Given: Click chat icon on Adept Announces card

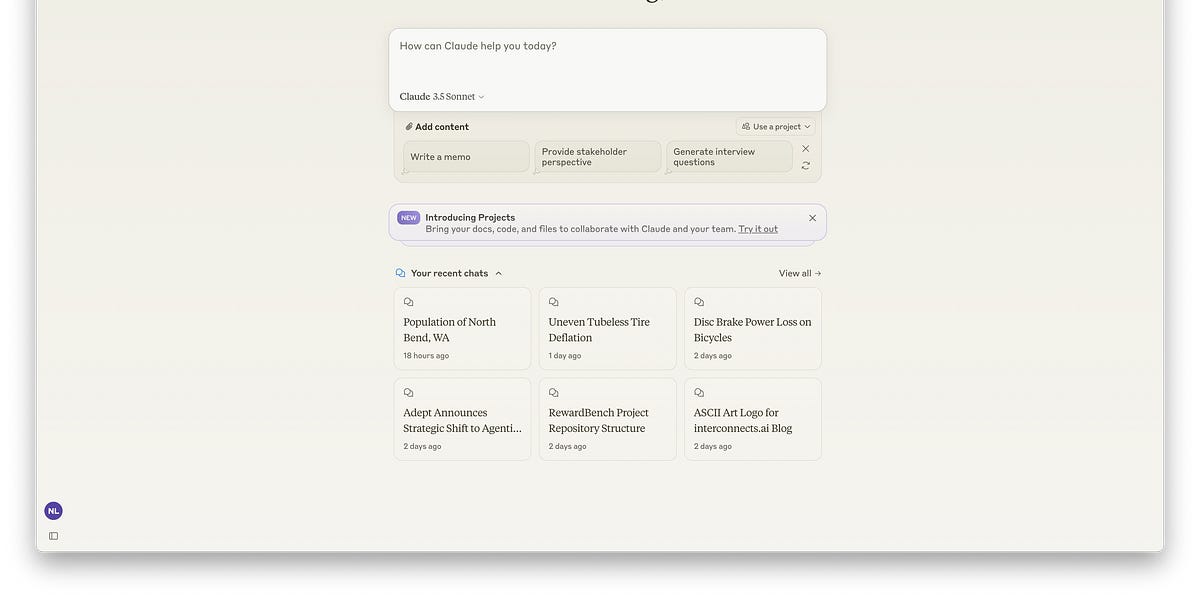Looking at the screenshot, I should click(x=408, y=393).
